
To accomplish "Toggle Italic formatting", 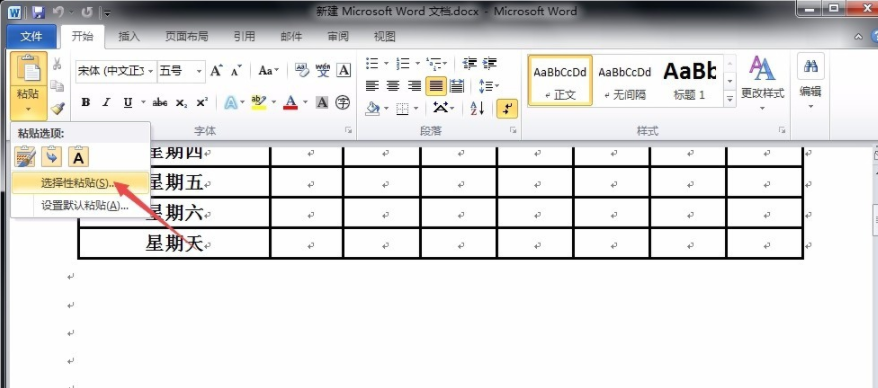I will click(x=106, y=102).
